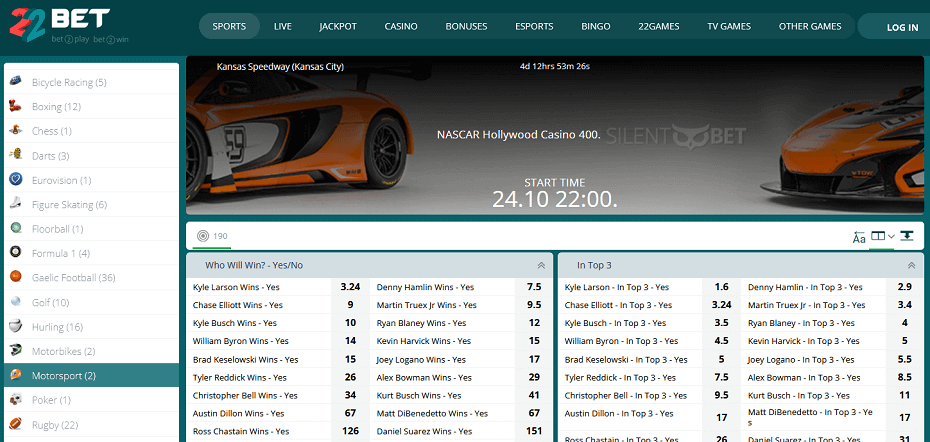Viewport: 930px width, 442px height.
Task: Click the Golf ball icon
Action: click(x=16, y=302)
